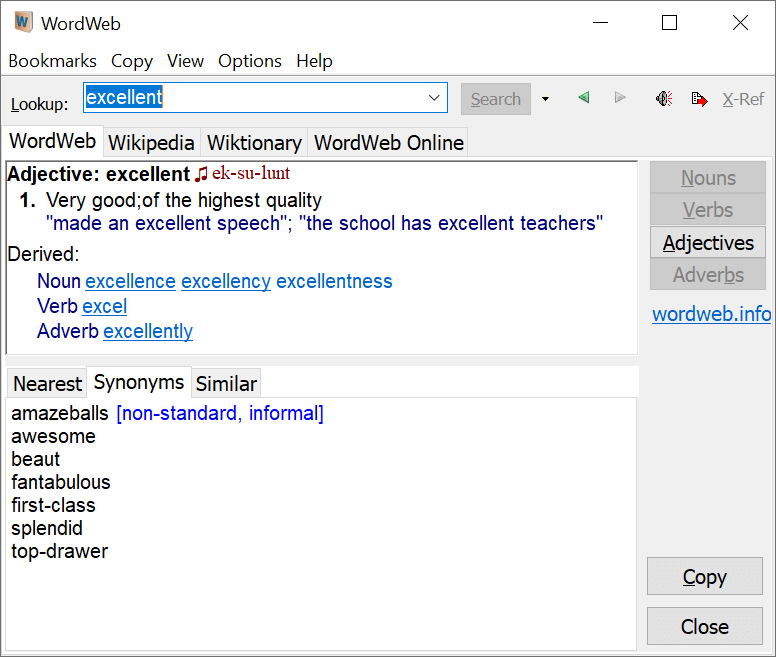Select the Synonyms tab
This screenshot has width=776, height=657.
[139, 382]
